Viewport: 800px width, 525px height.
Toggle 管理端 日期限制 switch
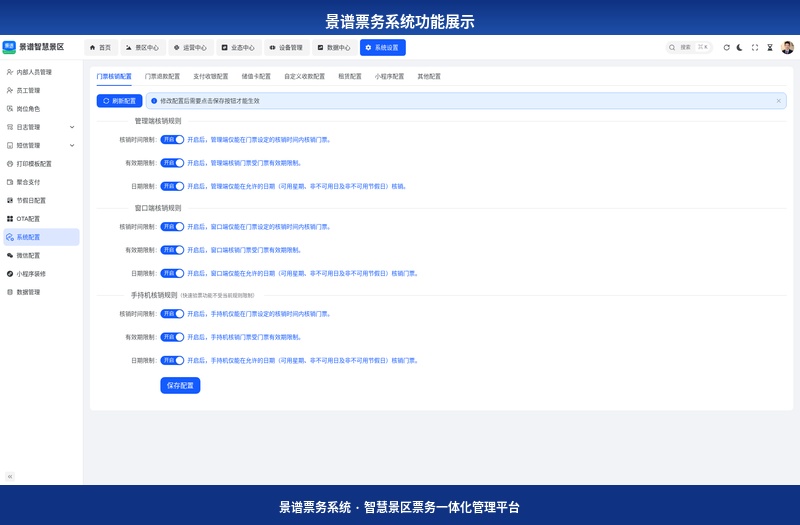[x=172, y=186]
